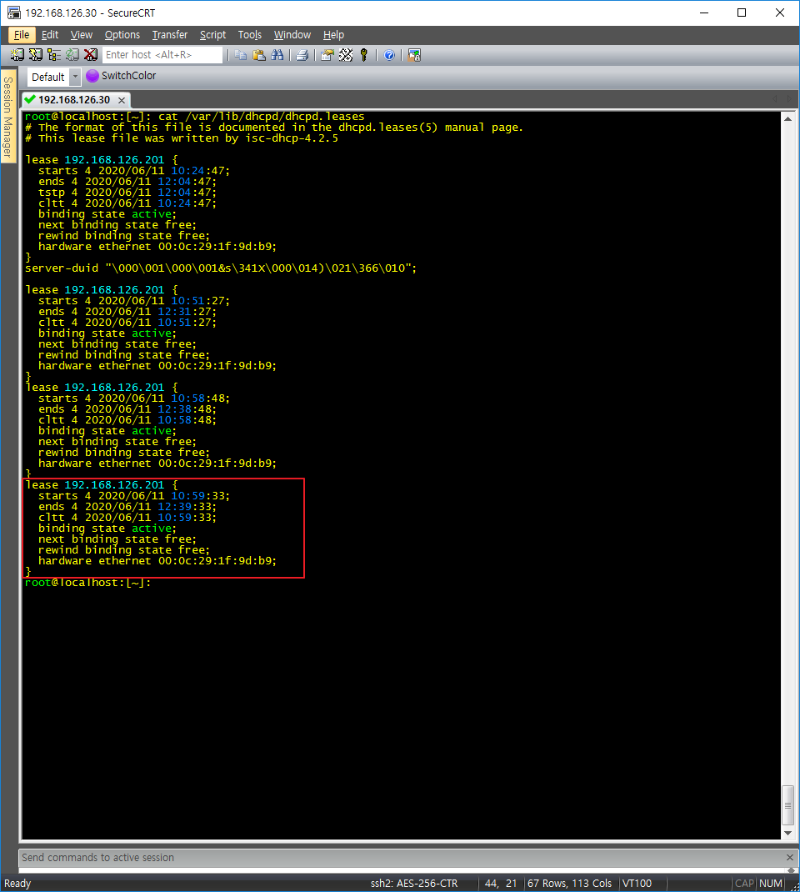This screenshot has width=800, height=892.
Task: Open the Options menu
Action: 122,35
